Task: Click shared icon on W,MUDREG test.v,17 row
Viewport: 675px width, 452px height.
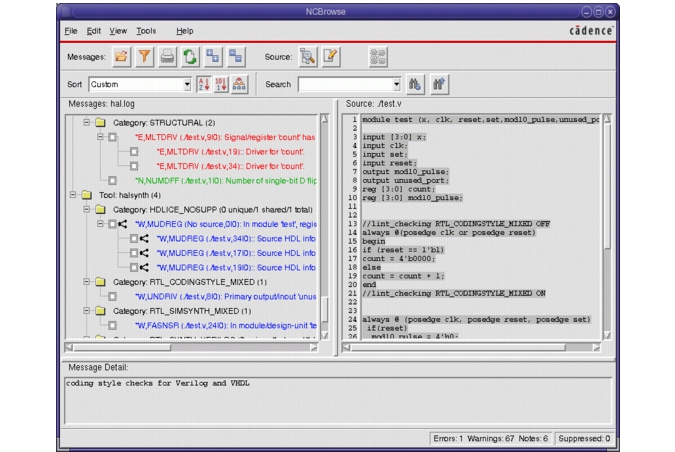Action: pyautogui.click(x=144, y=253)
